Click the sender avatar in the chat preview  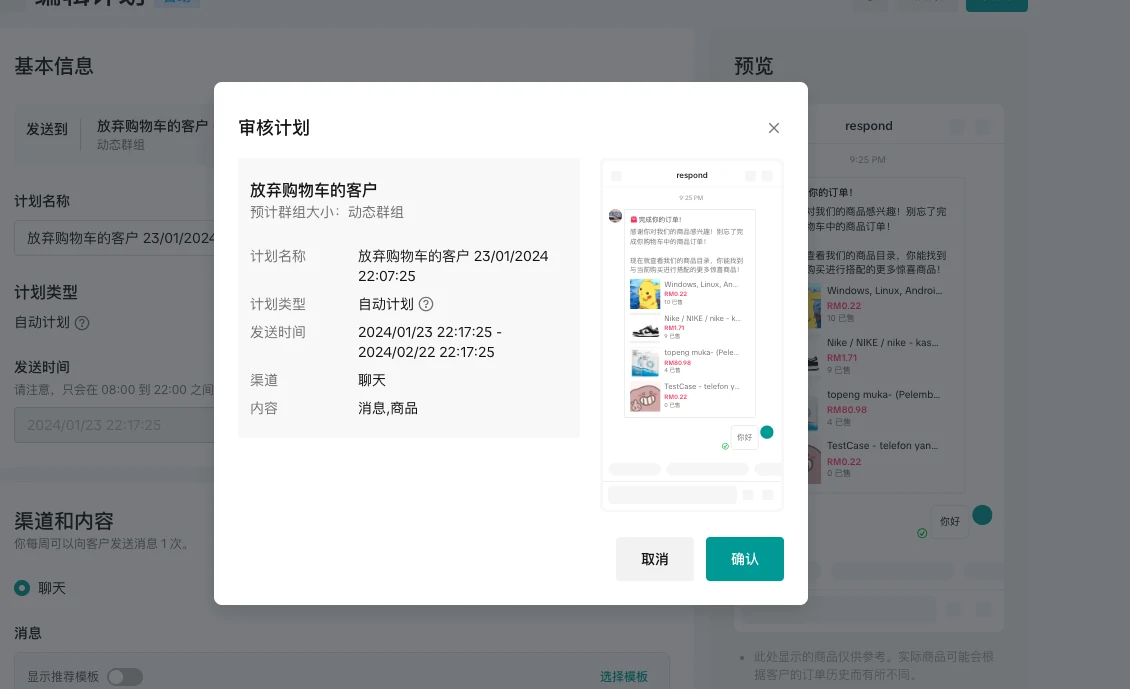click(x=614, y=214)
